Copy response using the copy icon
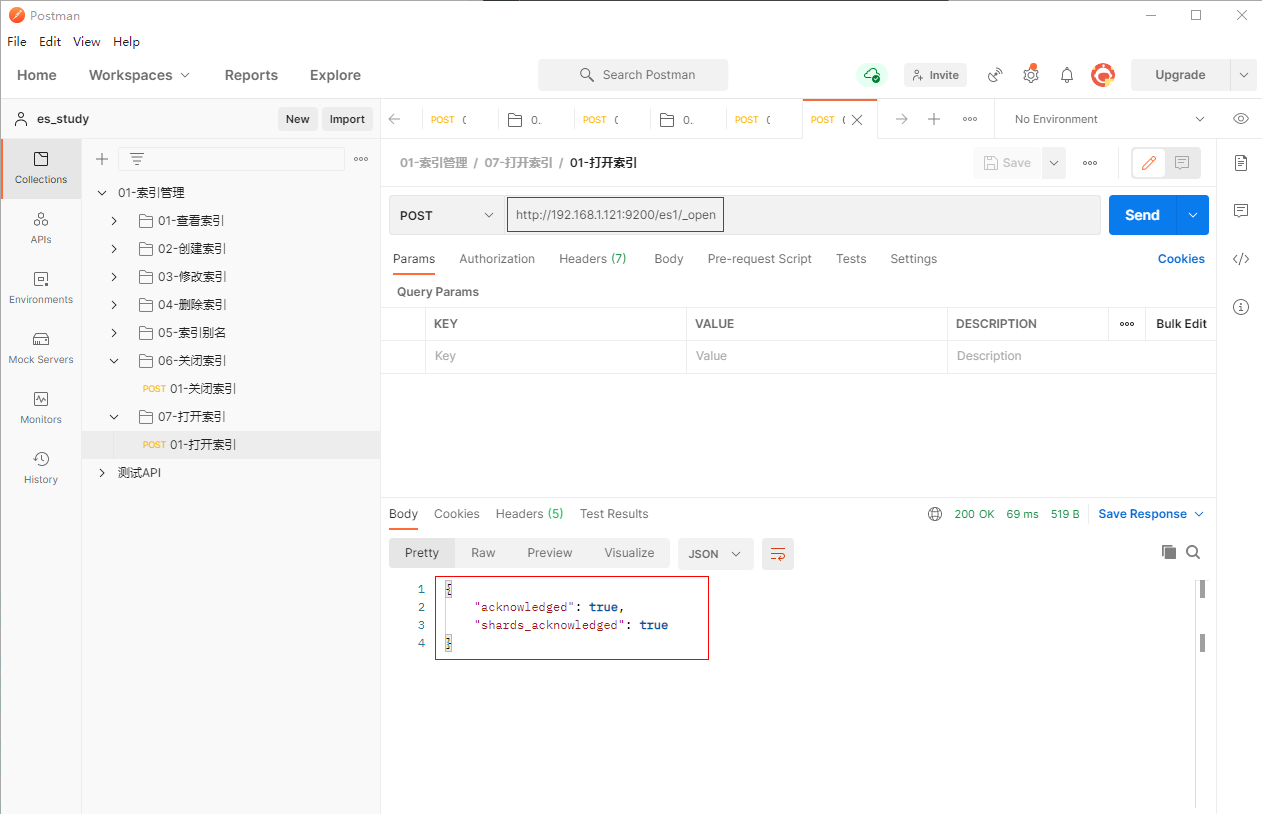The height and width of the screenshot is (814, 1262). 1168,552
